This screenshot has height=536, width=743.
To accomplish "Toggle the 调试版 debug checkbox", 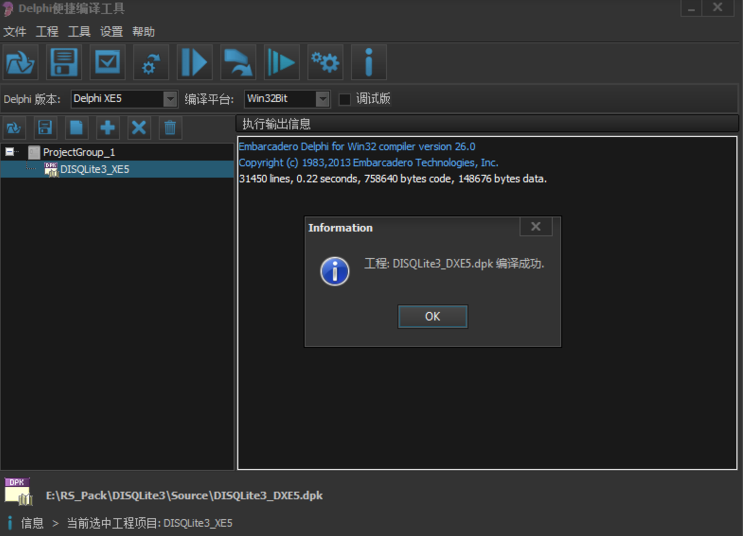I will pyautogui.click(x=345, y=99).
